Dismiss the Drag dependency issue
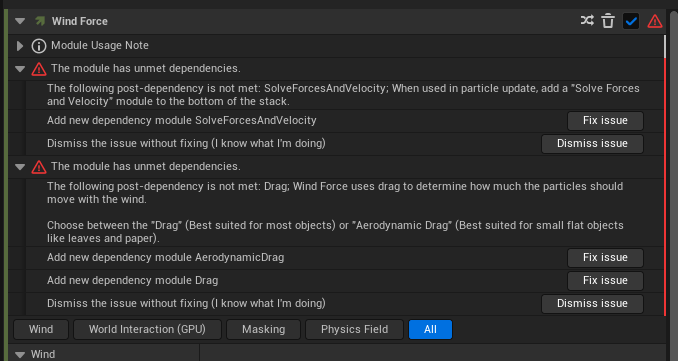The height and width of the screenshot is (361, 678). coord(592,303)
